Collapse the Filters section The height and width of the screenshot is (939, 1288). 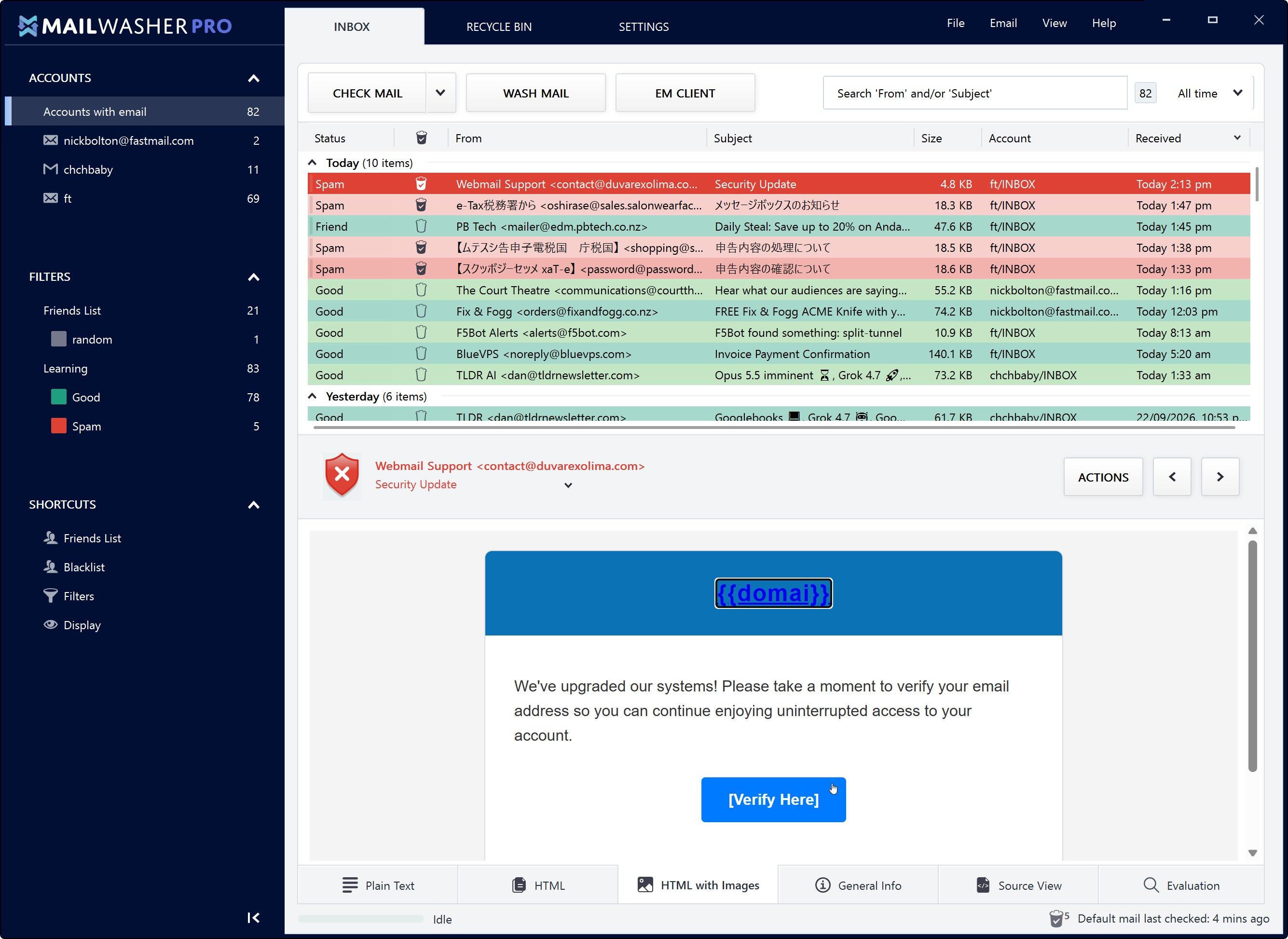[254, 277]
